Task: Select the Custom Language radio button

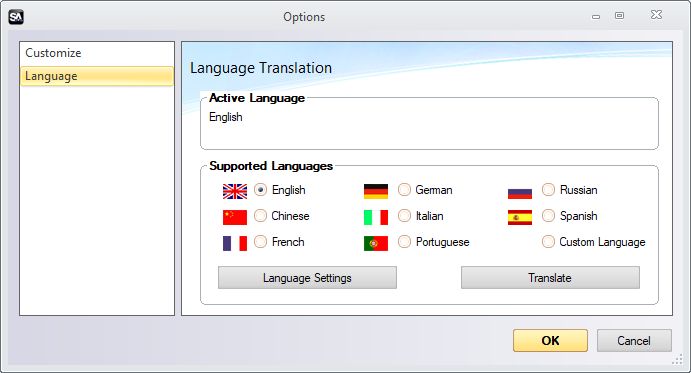Action: (x=548, y=242)
